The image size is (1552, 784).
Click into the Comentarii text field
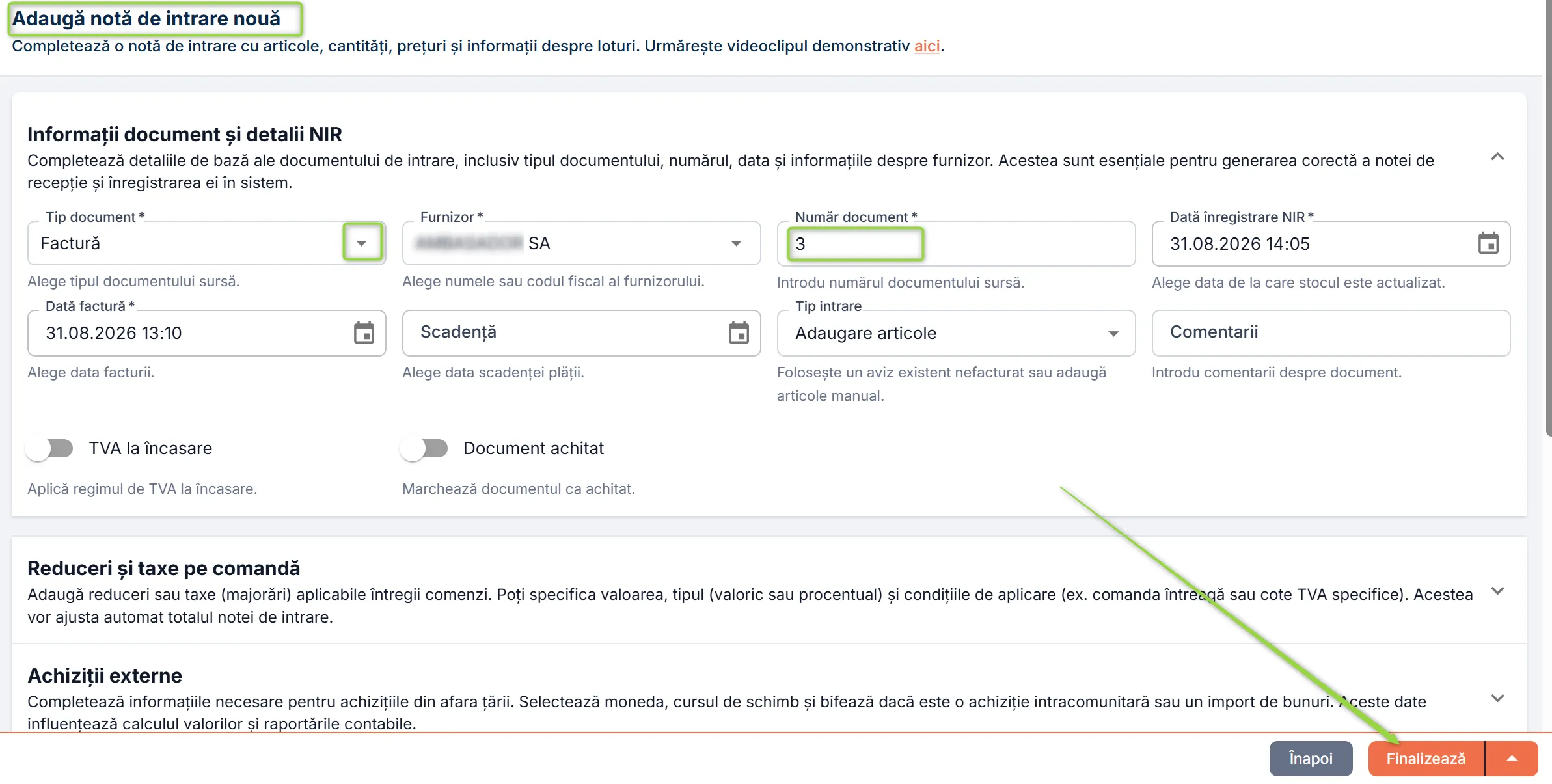point(1331,332)
